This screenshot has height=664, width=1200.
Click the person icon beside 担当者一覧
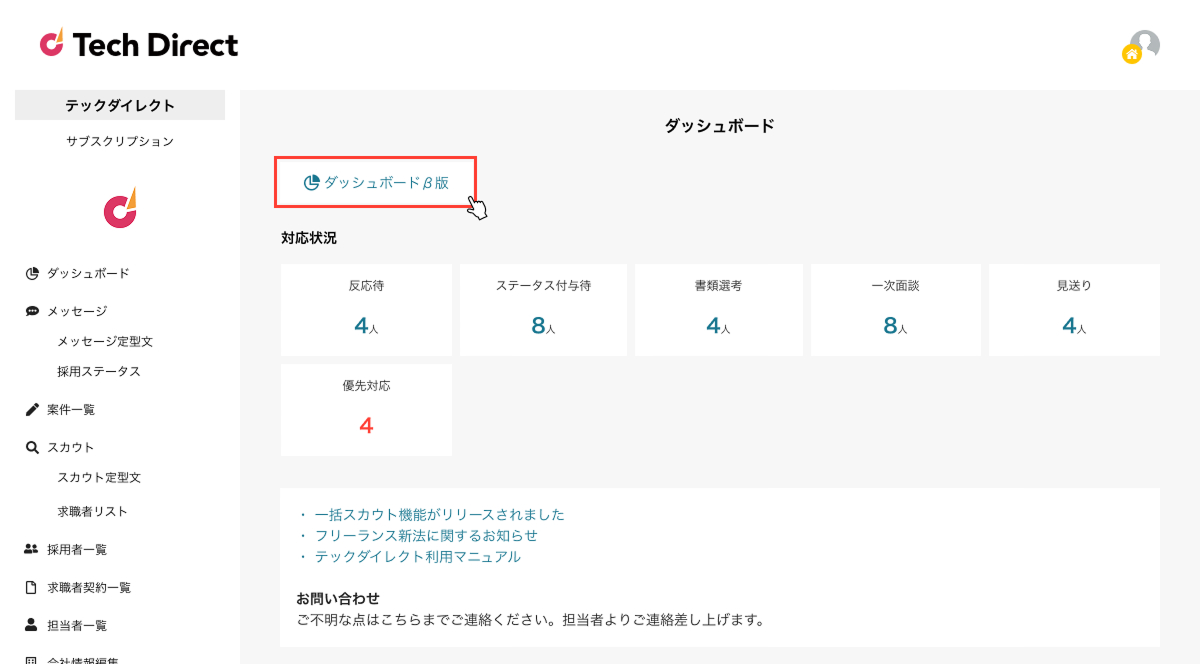tap(32, 625)
